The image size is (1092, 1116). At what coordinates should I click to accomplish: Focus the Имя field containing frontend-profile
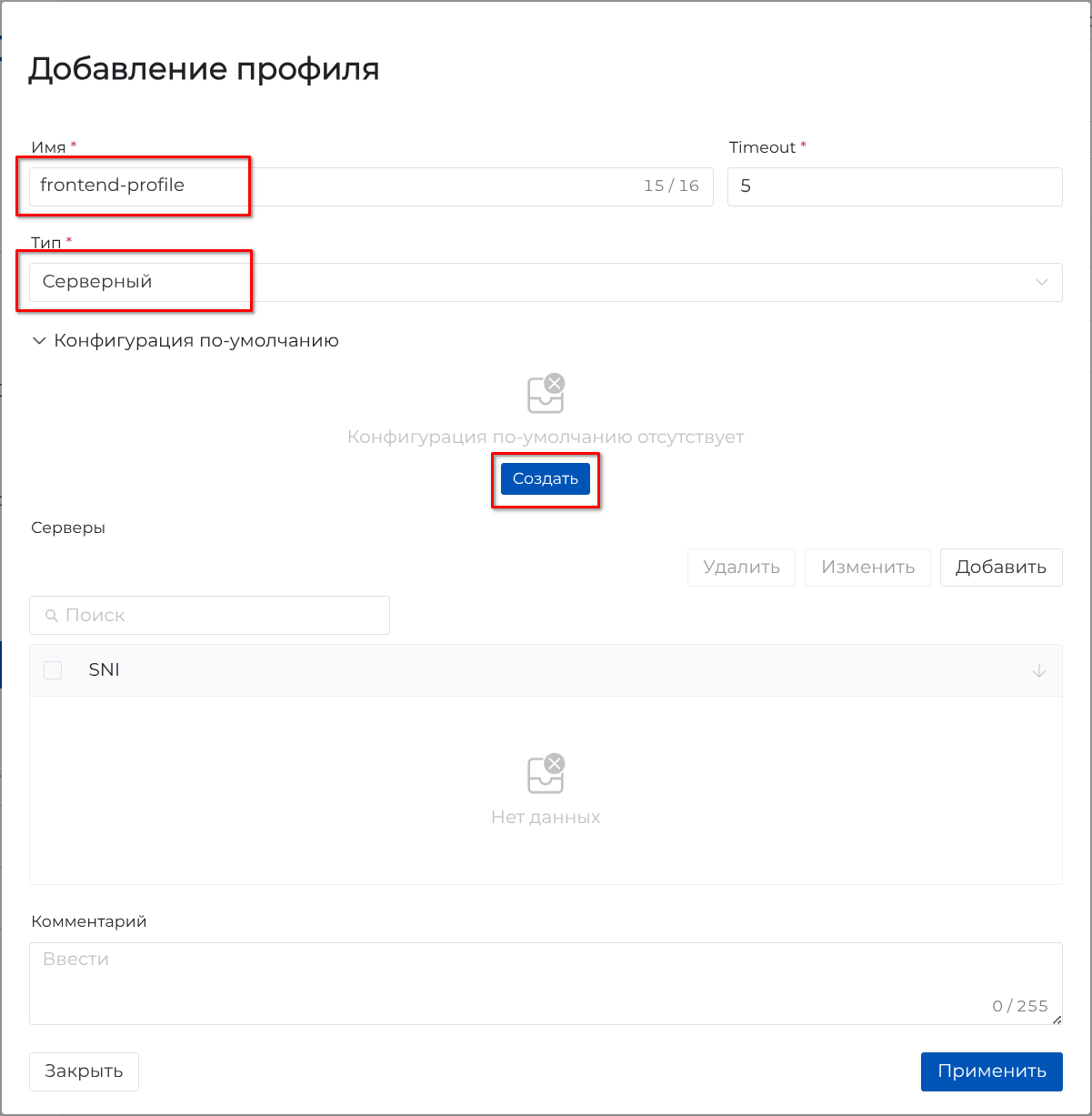coord(336,186)
